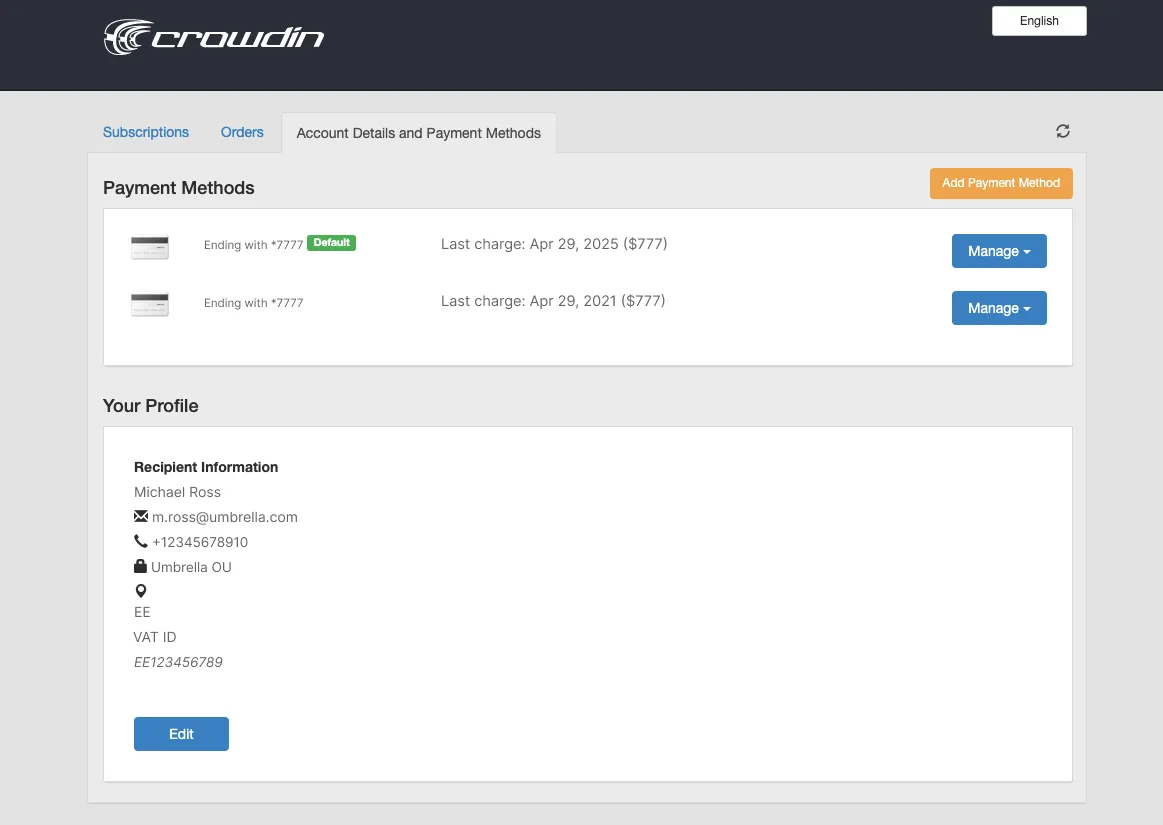Click the briefcase icon next to Umbrella OU

tap(141, 567)
